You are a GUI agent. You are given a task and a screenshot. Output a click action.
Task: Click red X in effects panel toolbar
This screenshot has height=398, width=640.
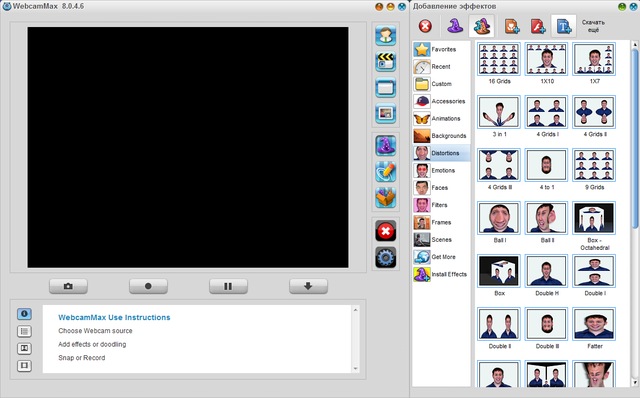click(x=425, y=27)
